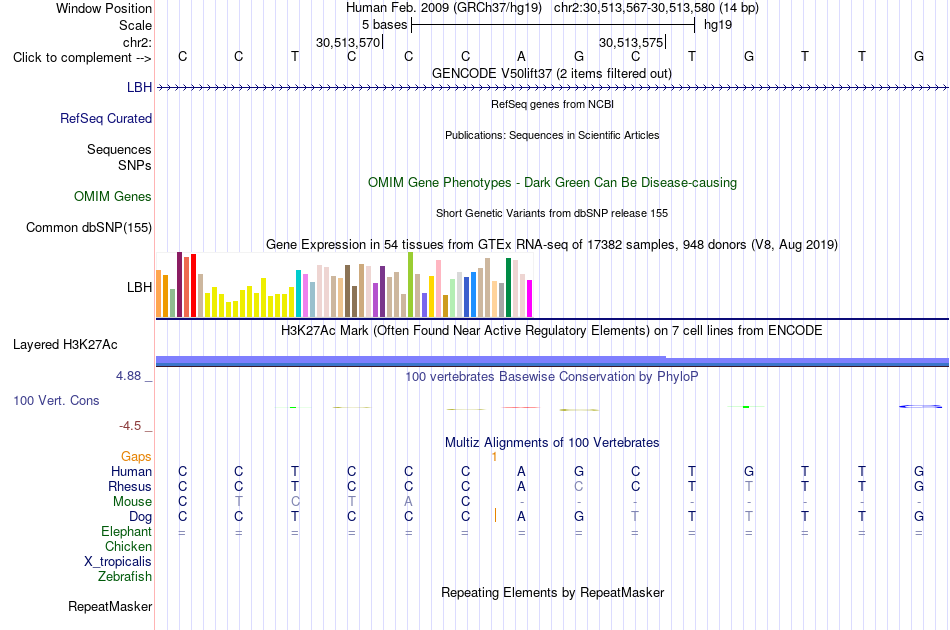Click the light A base in Mouse row

click(408, 502)
